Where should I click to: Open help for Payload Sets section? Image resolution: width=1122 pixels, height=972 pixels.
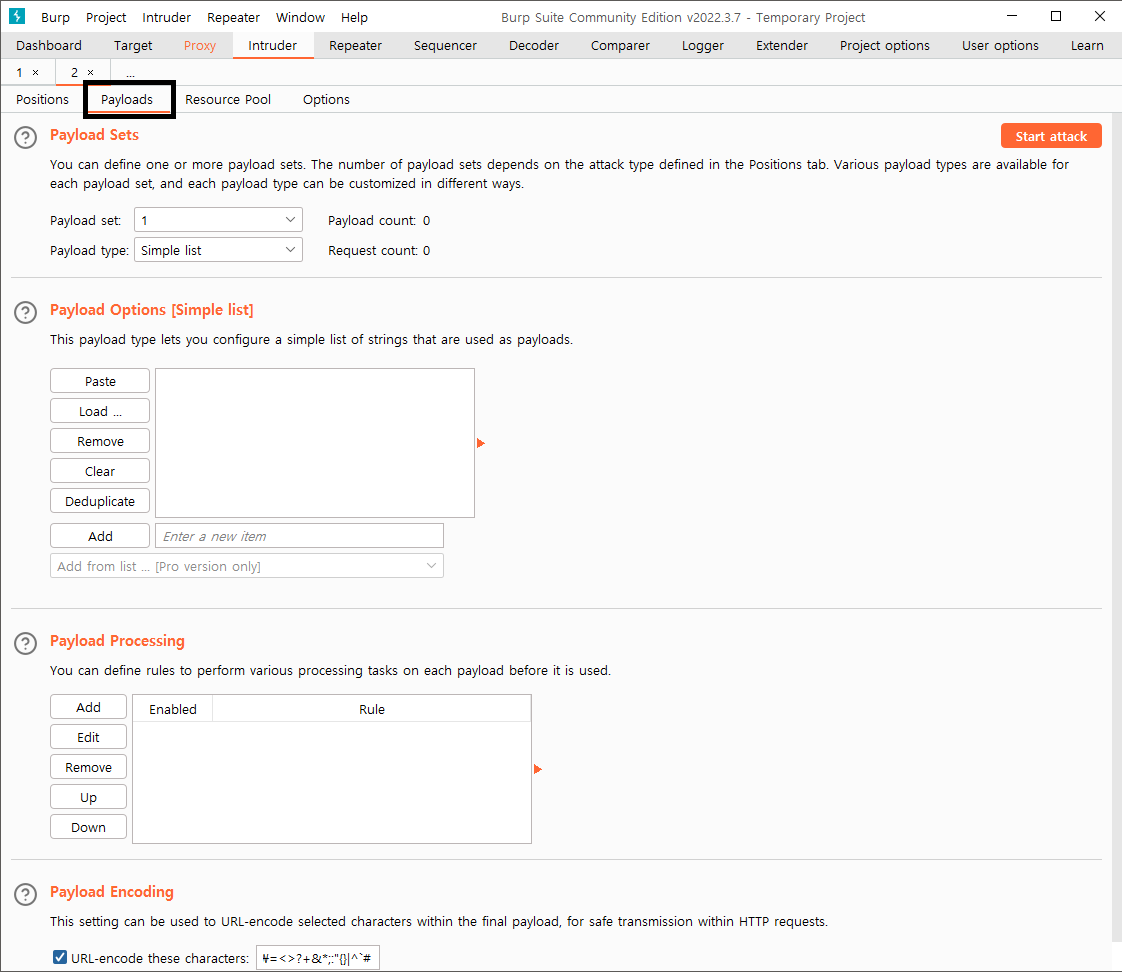26,137
